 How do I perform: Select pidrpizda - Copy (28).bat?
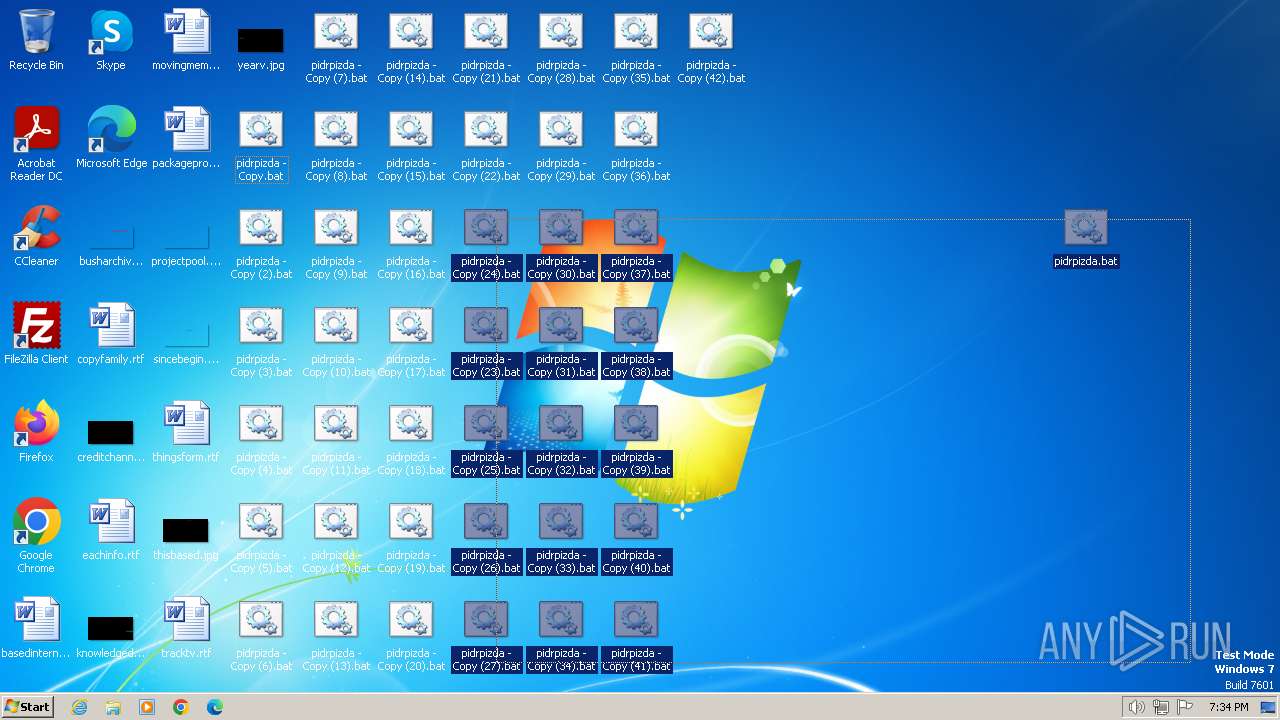561,47
